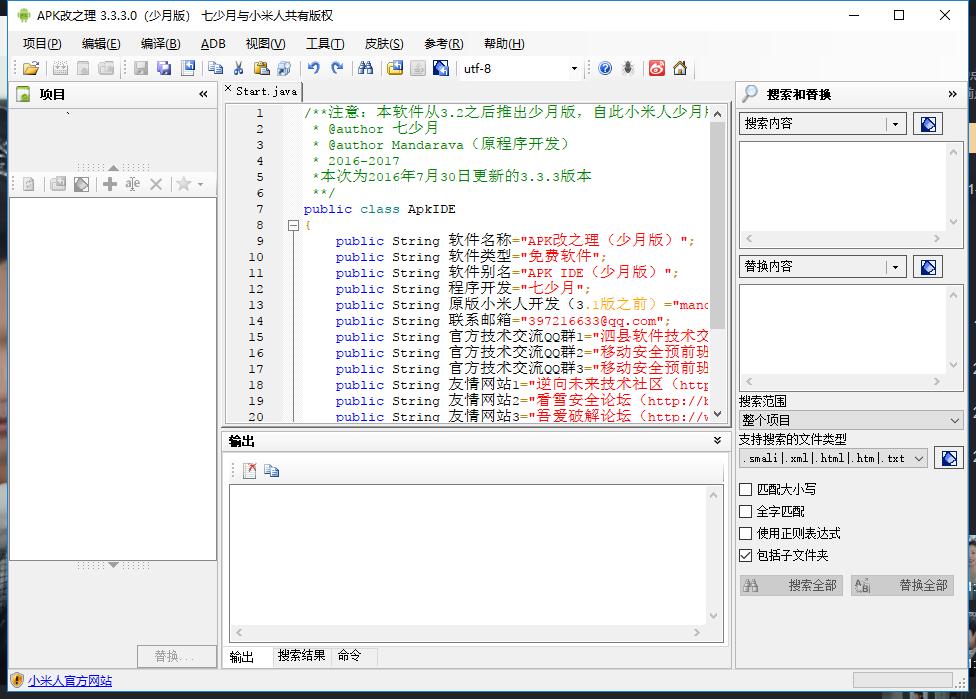
Task: Click the home icon in toolbar
Action: pos(680,68)
